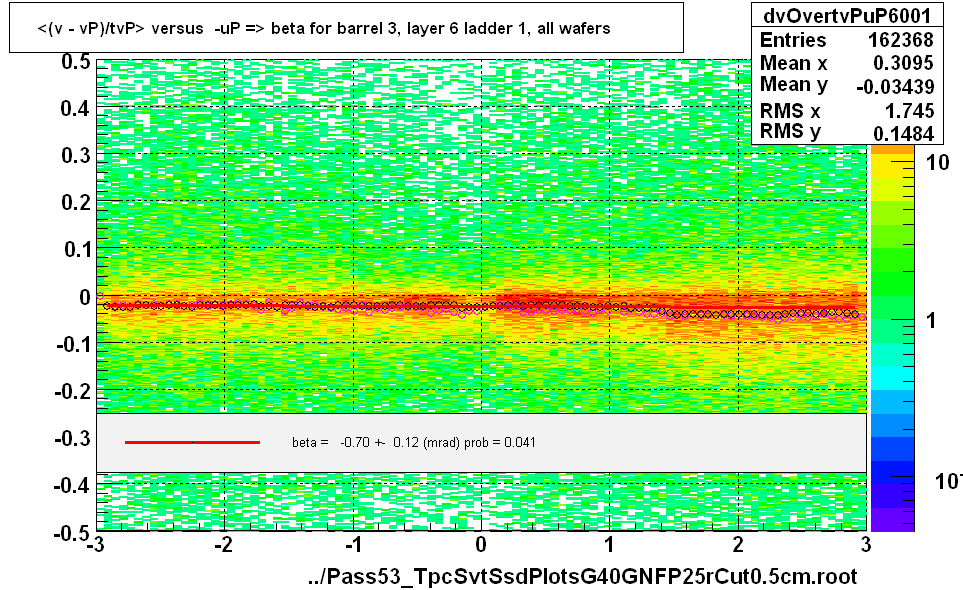The height and width of the screenshot is (590, 963).
Task: Click the RMS x 1.745 statistic row
Action: (846, 111)
